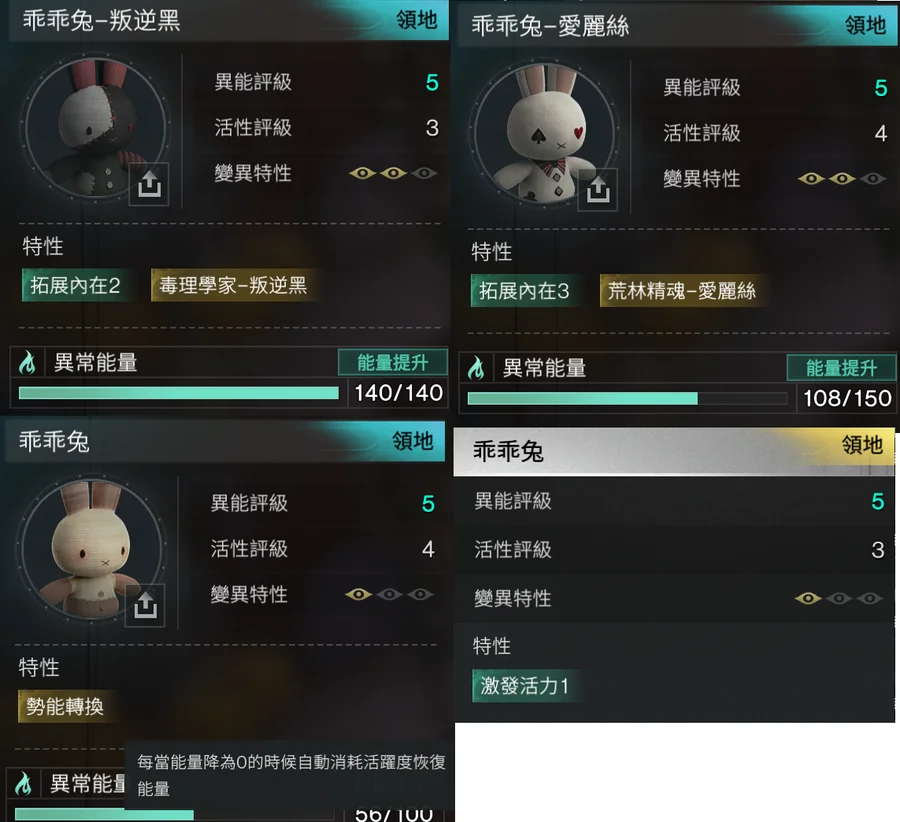Click flame icon beside 異常能量 in 愛麗絲 card
This screenshot has width=900, height=822.
coord(476,368)
